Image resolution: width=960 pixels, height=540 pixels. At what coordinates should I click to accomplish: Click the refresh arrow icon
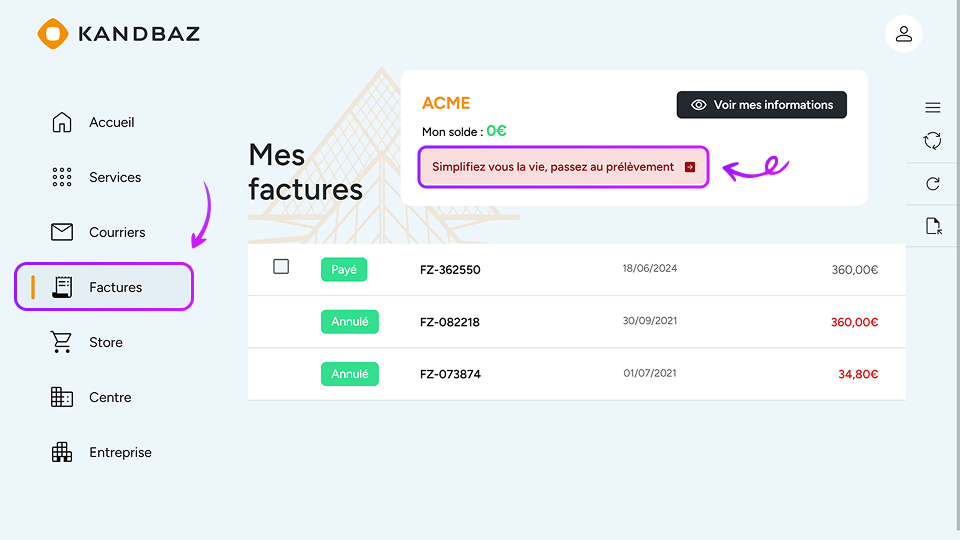point(933,184)
